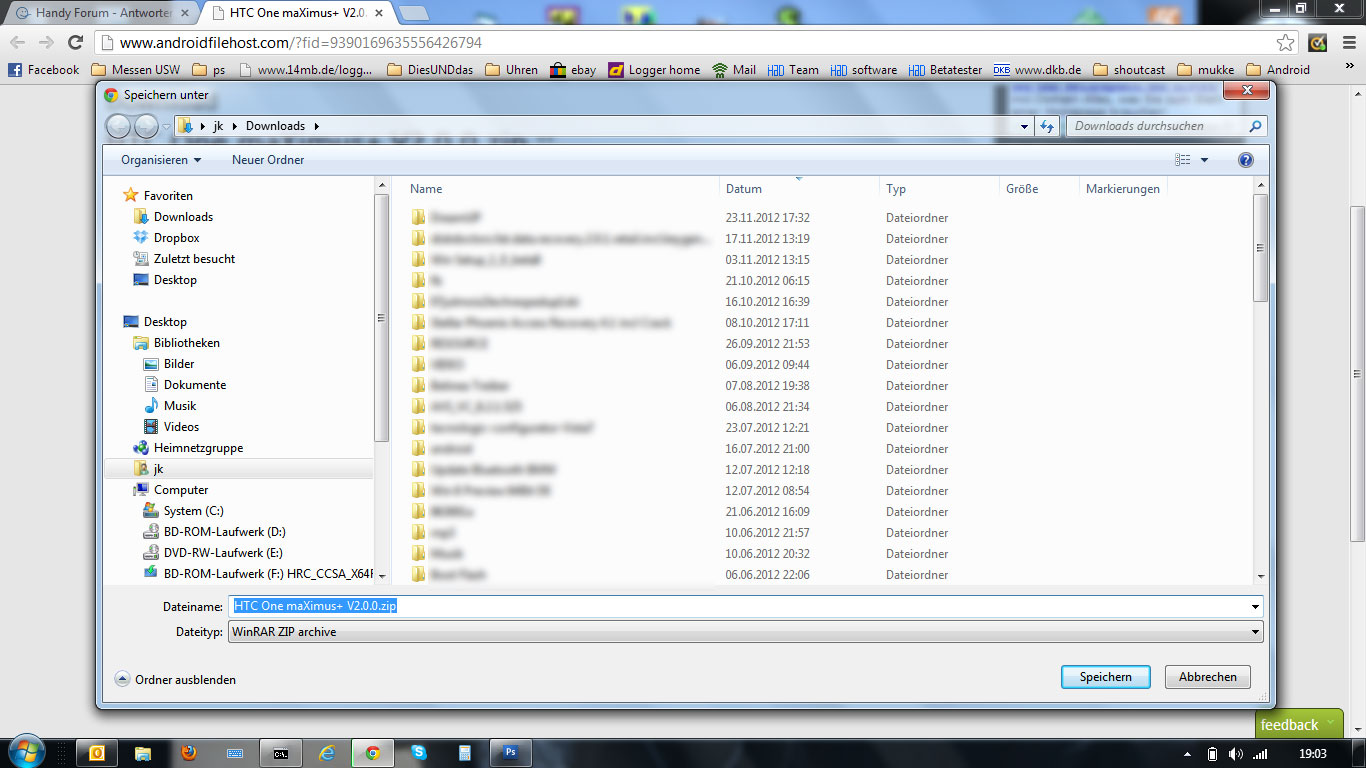Open the recent locations dropdown by nav arrows
This screenshot has width=1366, height=768.
tap(166, 126)
